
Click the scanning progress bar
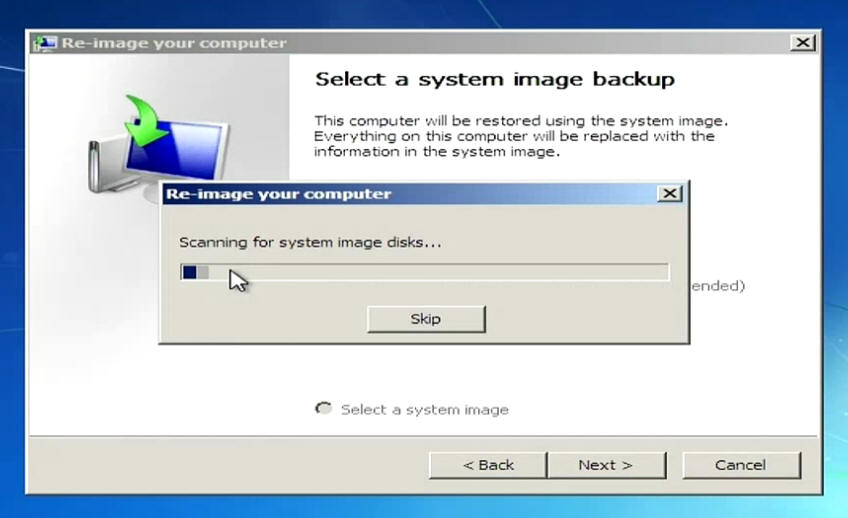(x=425, y=272)
